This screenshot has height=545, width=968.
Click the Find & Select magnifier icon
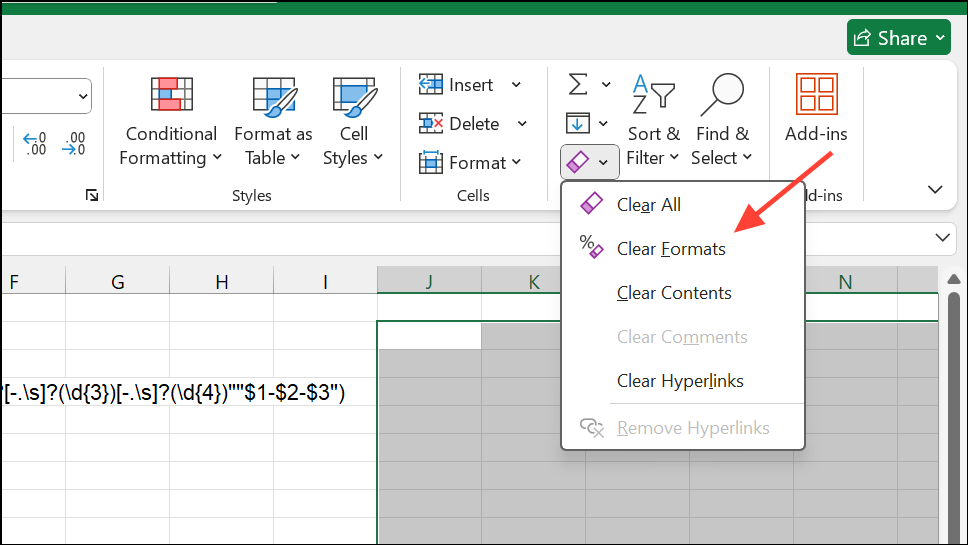click(x=721, y=96)
